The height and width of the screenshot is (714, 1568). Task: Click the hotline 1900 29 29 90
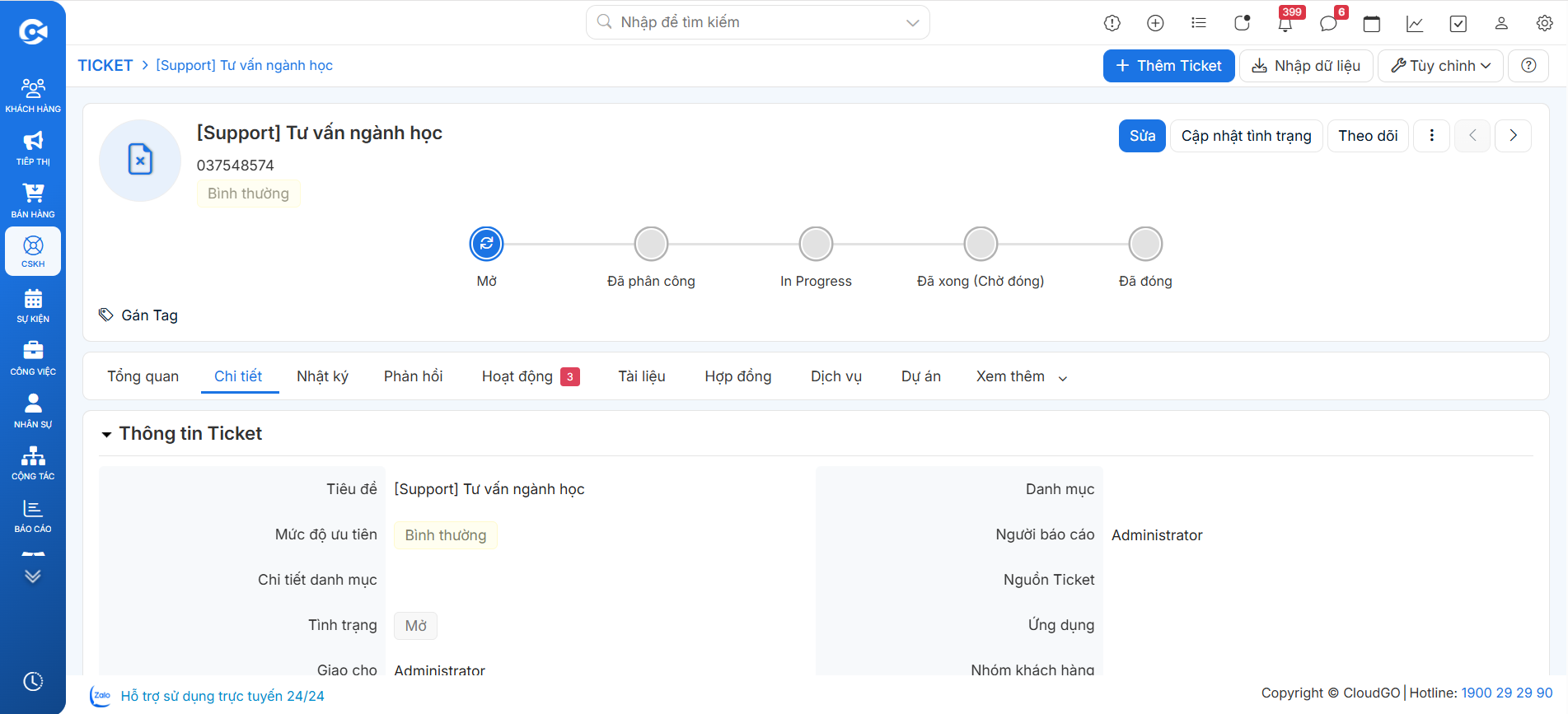click(1506, 693)
